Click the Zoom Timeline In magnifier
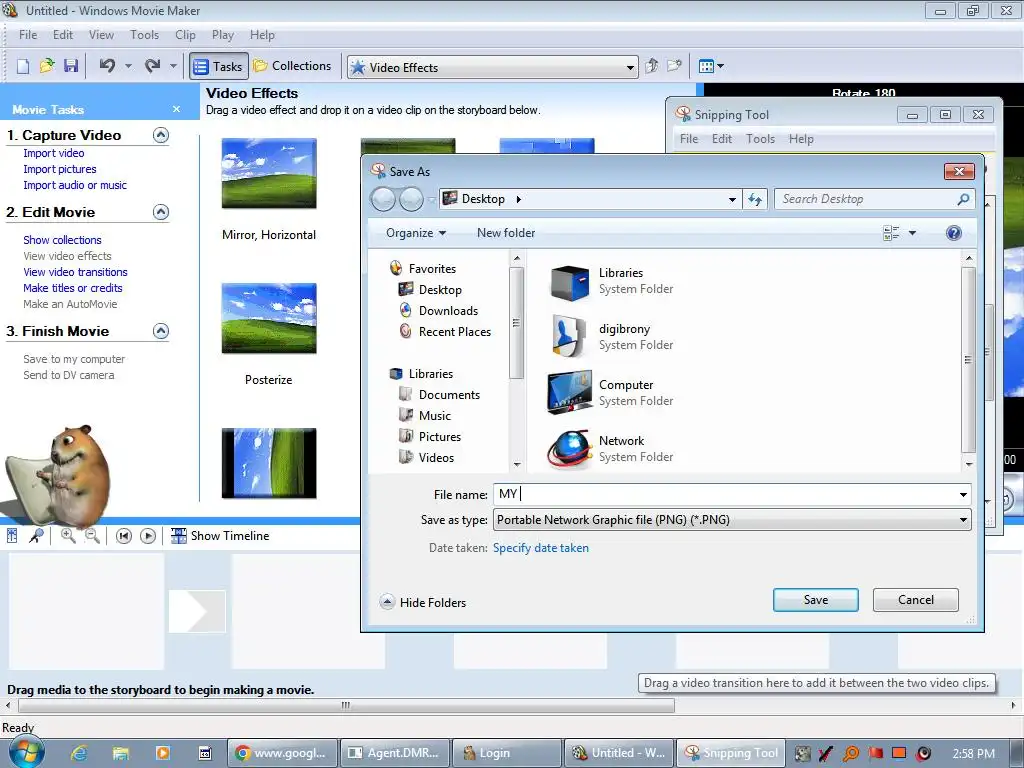1024x768 pixels. 67,536
